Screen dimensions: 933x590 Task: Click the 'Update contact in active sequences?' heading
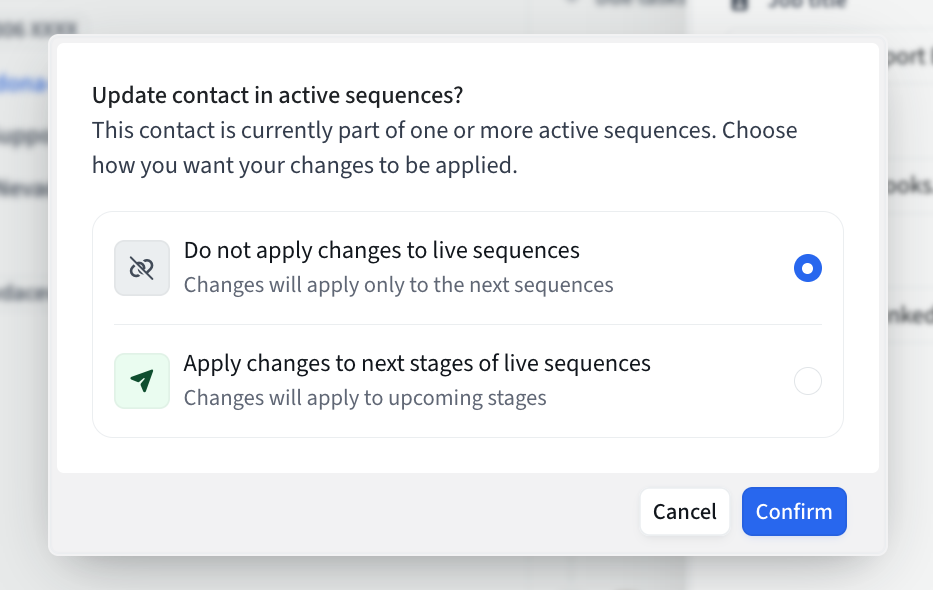tap(277, 95)
